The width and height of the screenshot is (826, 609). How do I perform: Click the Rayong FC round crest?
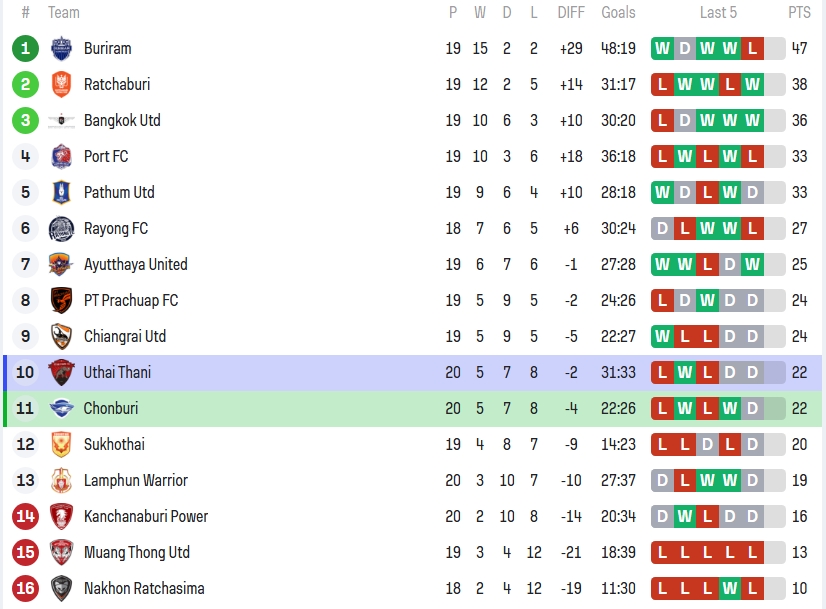(x=61, y=229)
